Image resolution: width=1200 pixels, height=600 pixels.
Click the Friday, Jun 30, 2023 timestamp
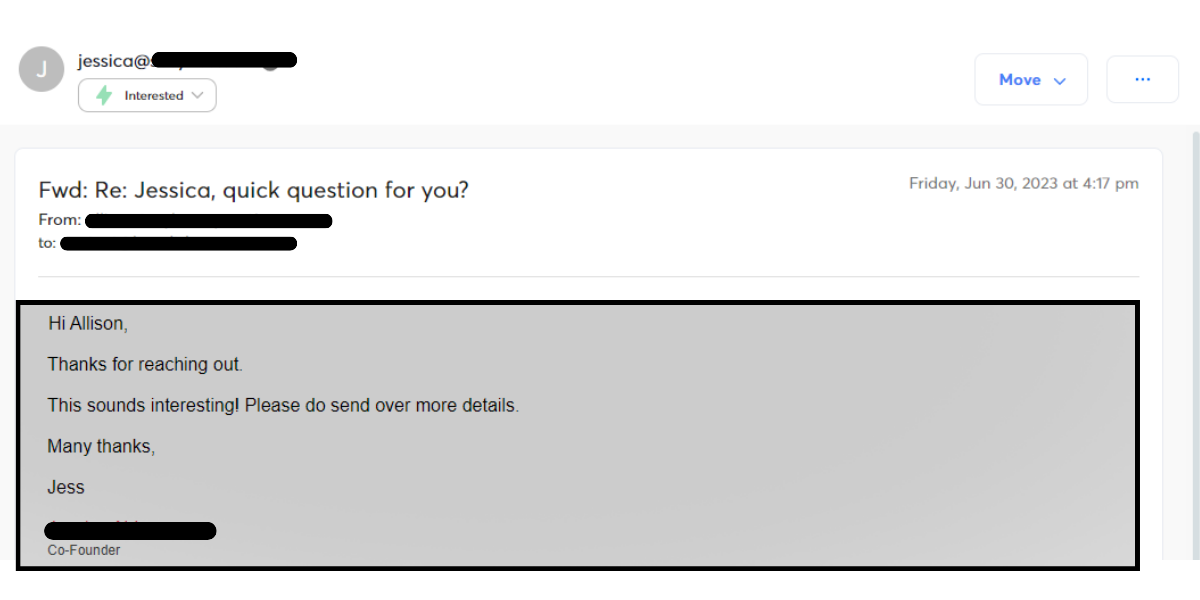[1023, 184]
